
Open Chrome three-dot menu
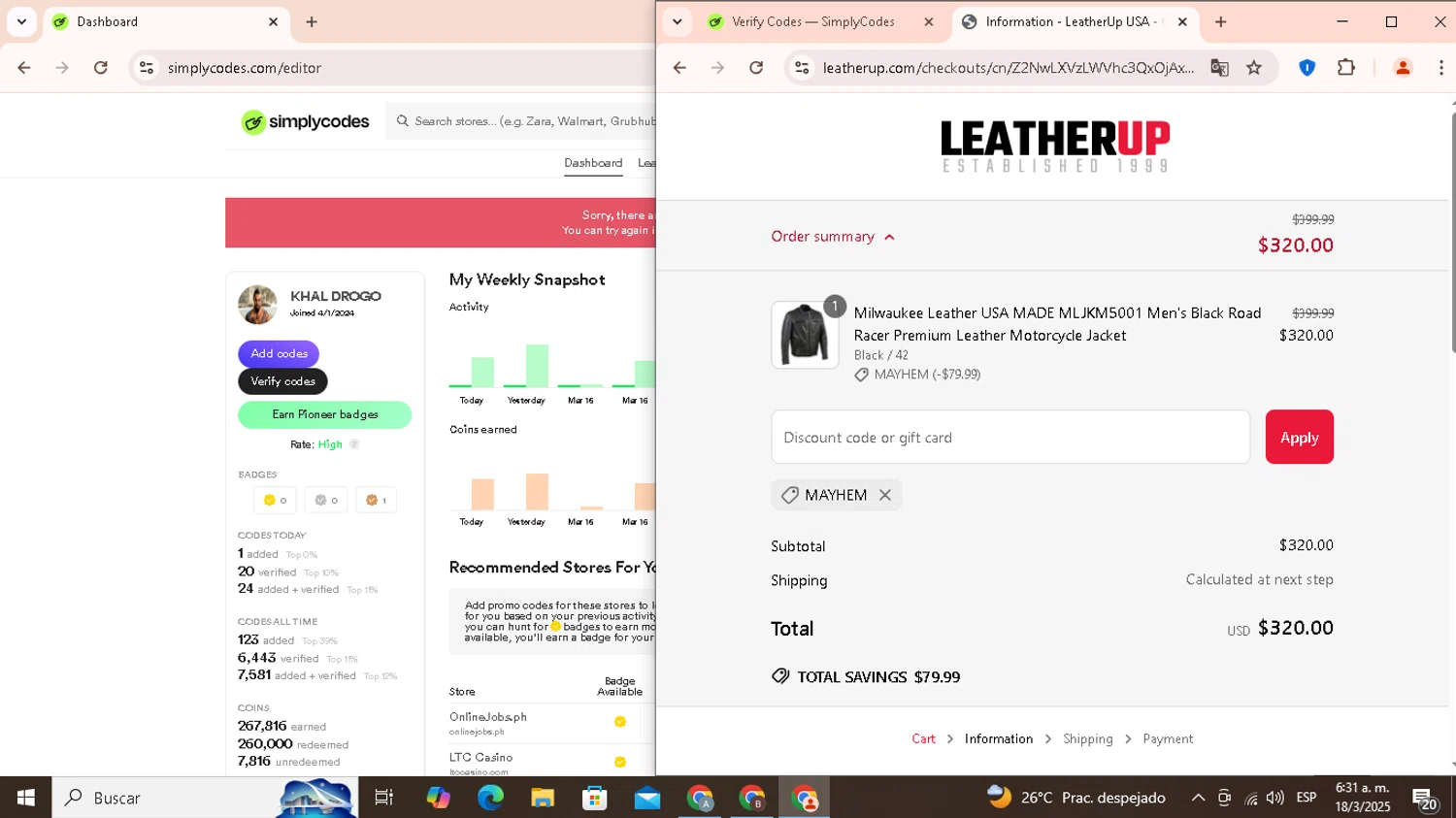click(x=1440, y=68)
